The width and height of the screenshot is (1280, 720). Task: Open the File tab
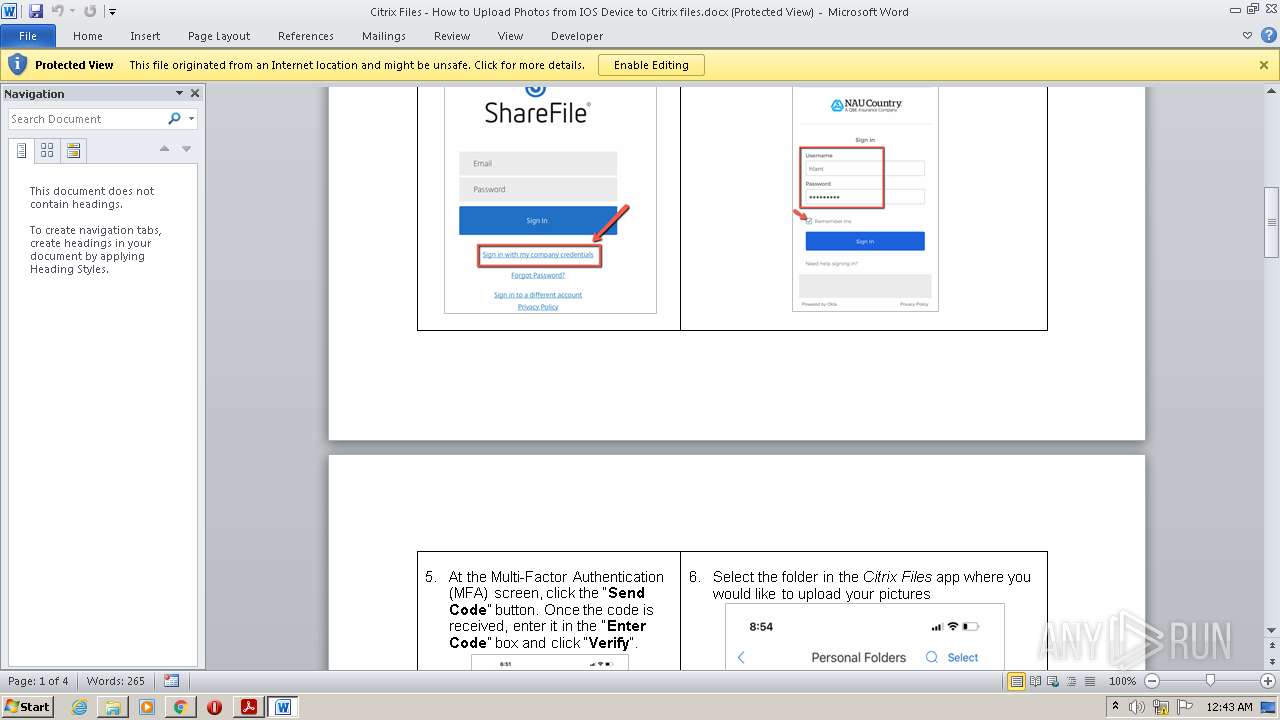click(x=28, y=36)
